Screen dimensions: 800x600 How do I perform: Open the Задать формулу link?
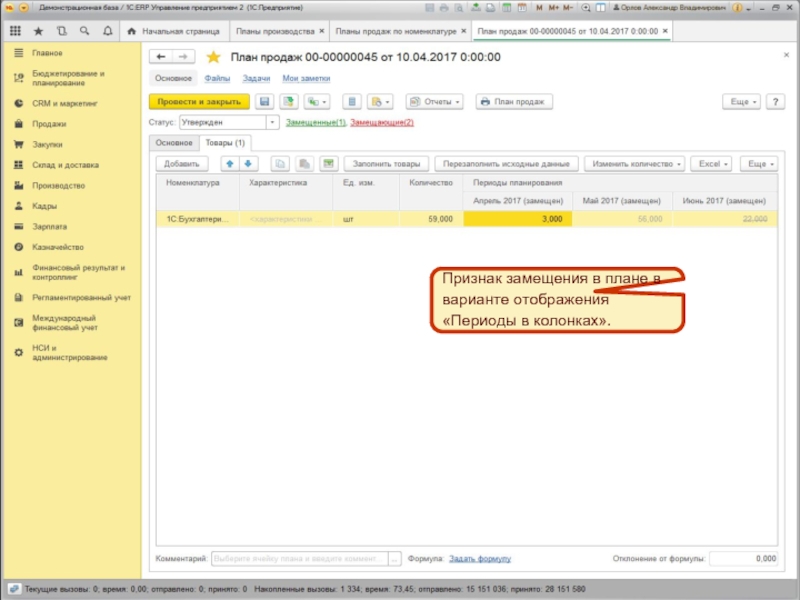(x=480, y=559)
